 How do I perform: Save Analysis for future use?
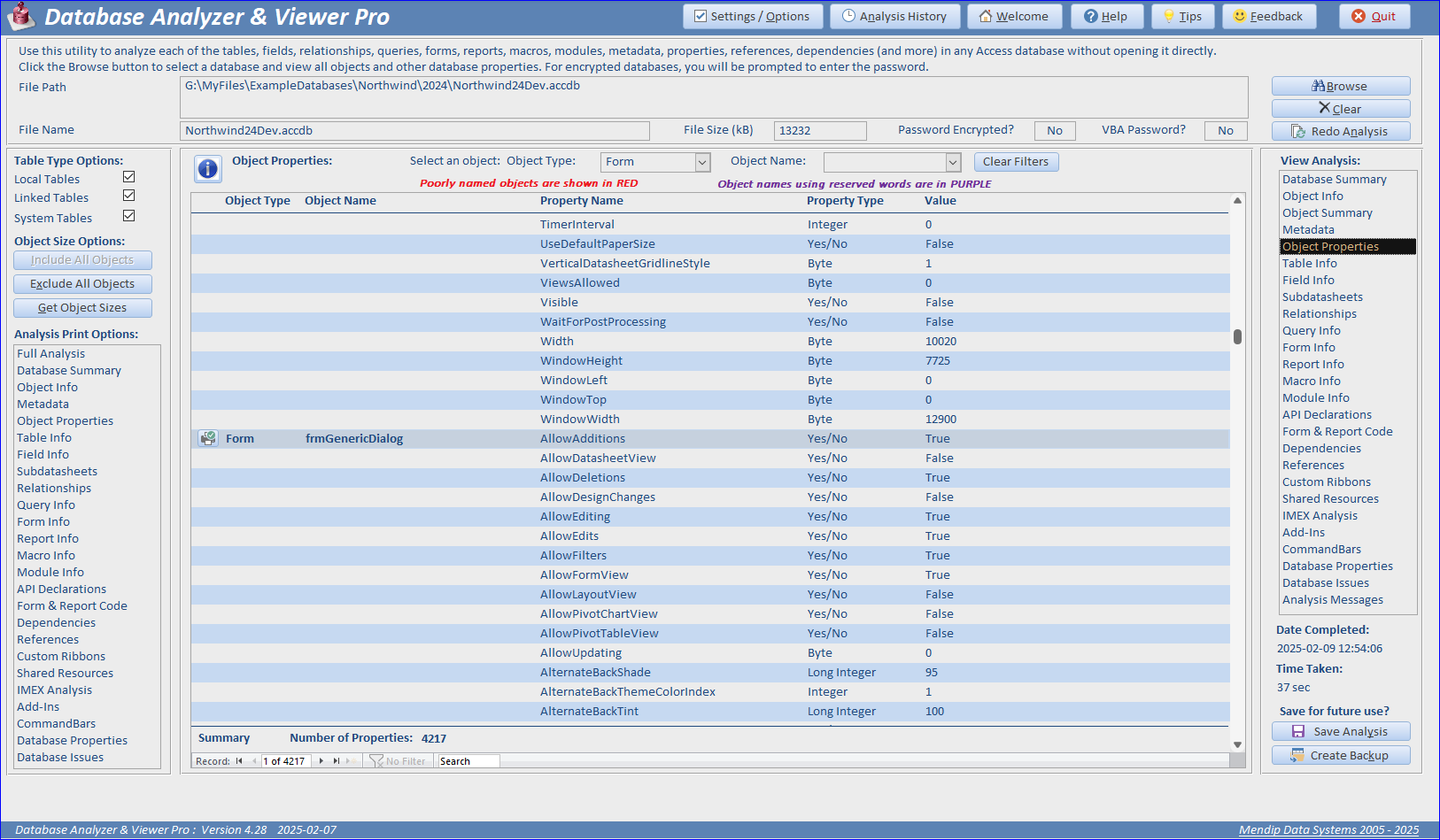[x=1341, y=731]
